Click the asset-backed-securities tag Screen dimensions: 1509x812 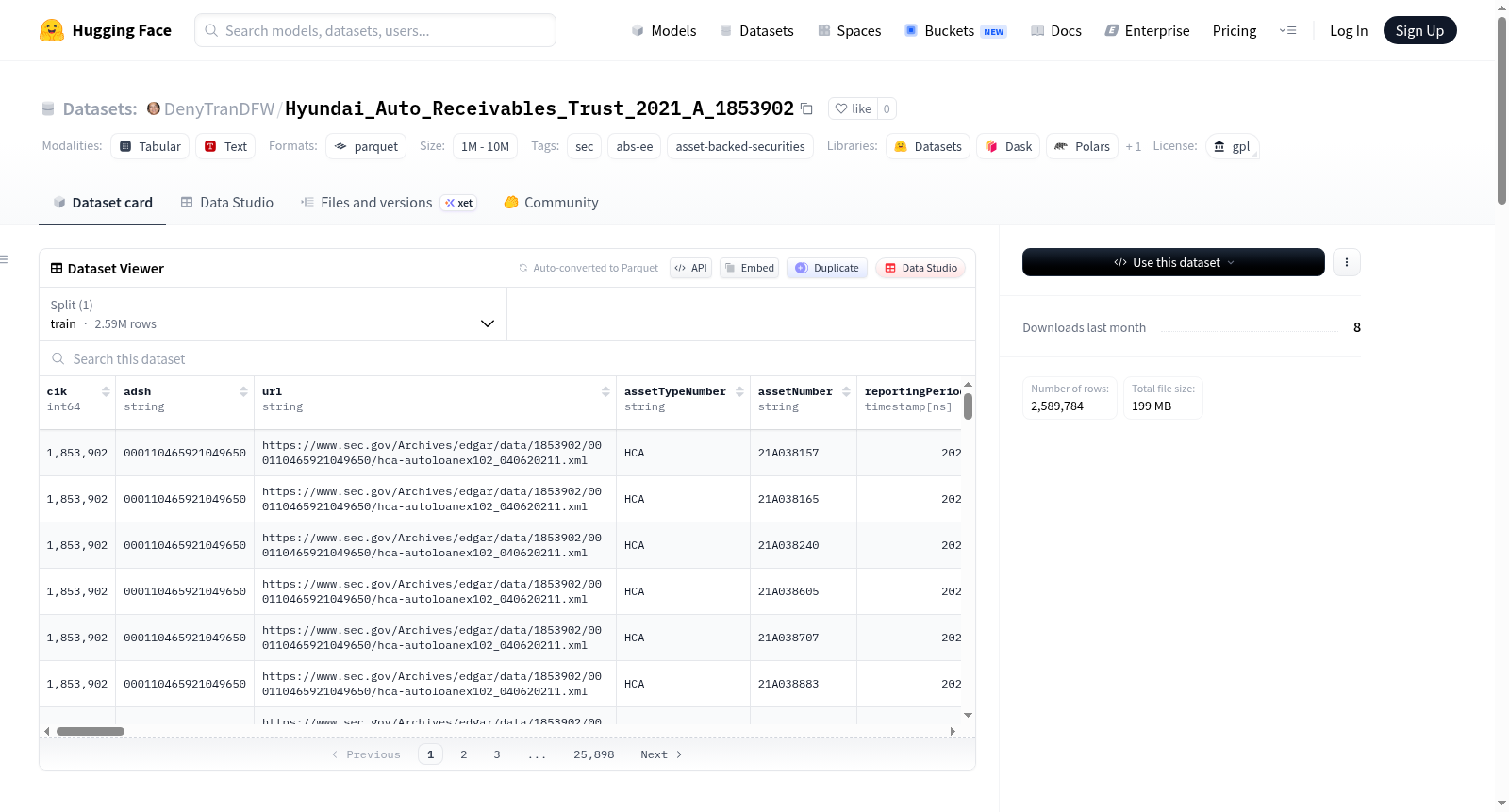tap(740, 146)
